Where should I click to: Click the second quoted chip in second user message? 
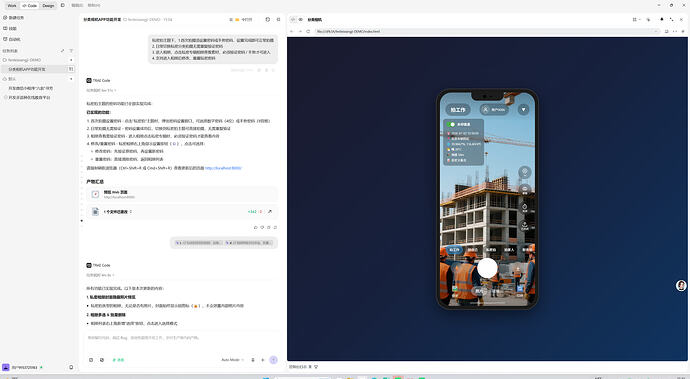(249, 243)
